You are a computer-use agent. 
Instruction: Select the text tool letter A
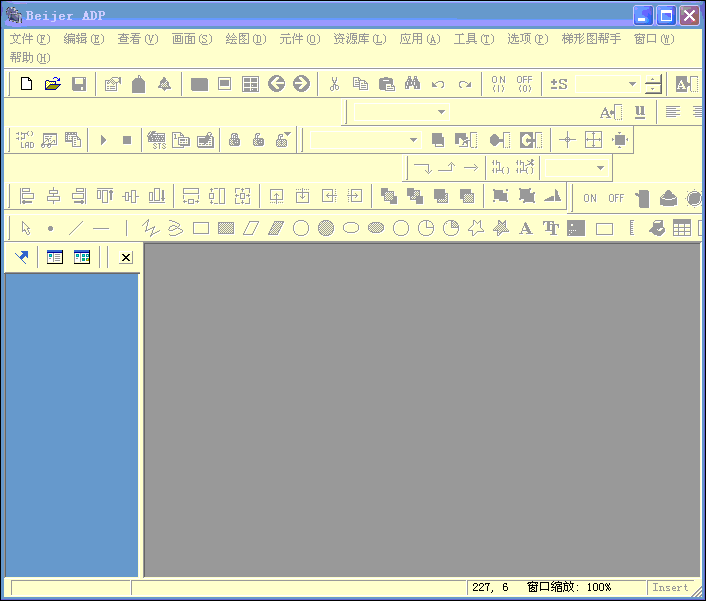526,228
